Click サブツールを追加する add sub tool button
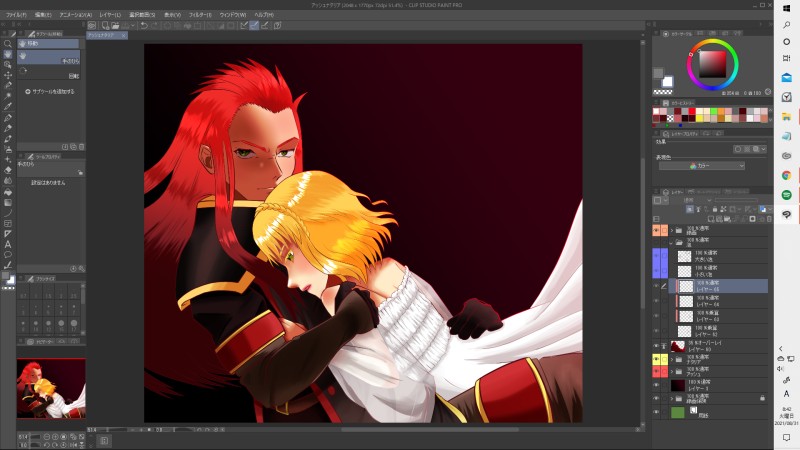 [x=49, y=92]
